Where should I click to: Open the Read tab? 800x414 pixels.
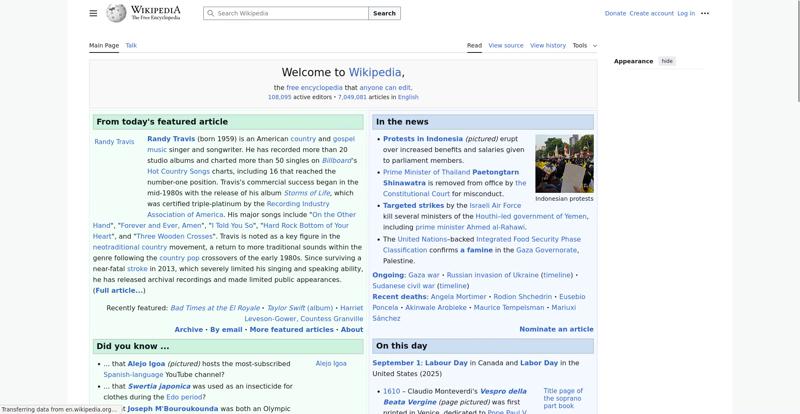[x=474, y=45]
